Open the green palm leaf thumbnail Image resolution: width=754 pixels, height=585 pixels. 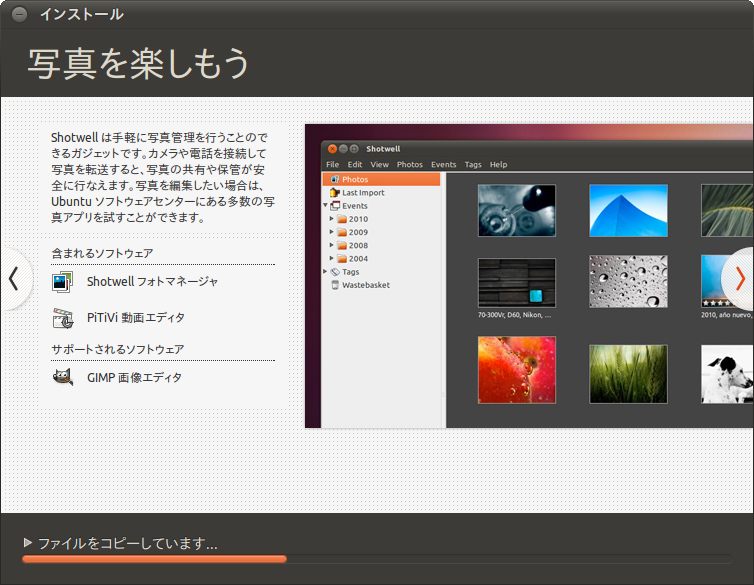[x=728, y=211]
